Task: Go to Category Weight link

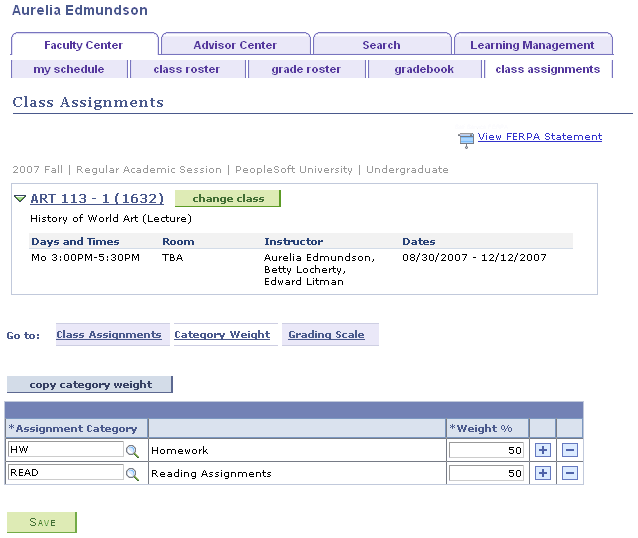Action: click(222, 335)
